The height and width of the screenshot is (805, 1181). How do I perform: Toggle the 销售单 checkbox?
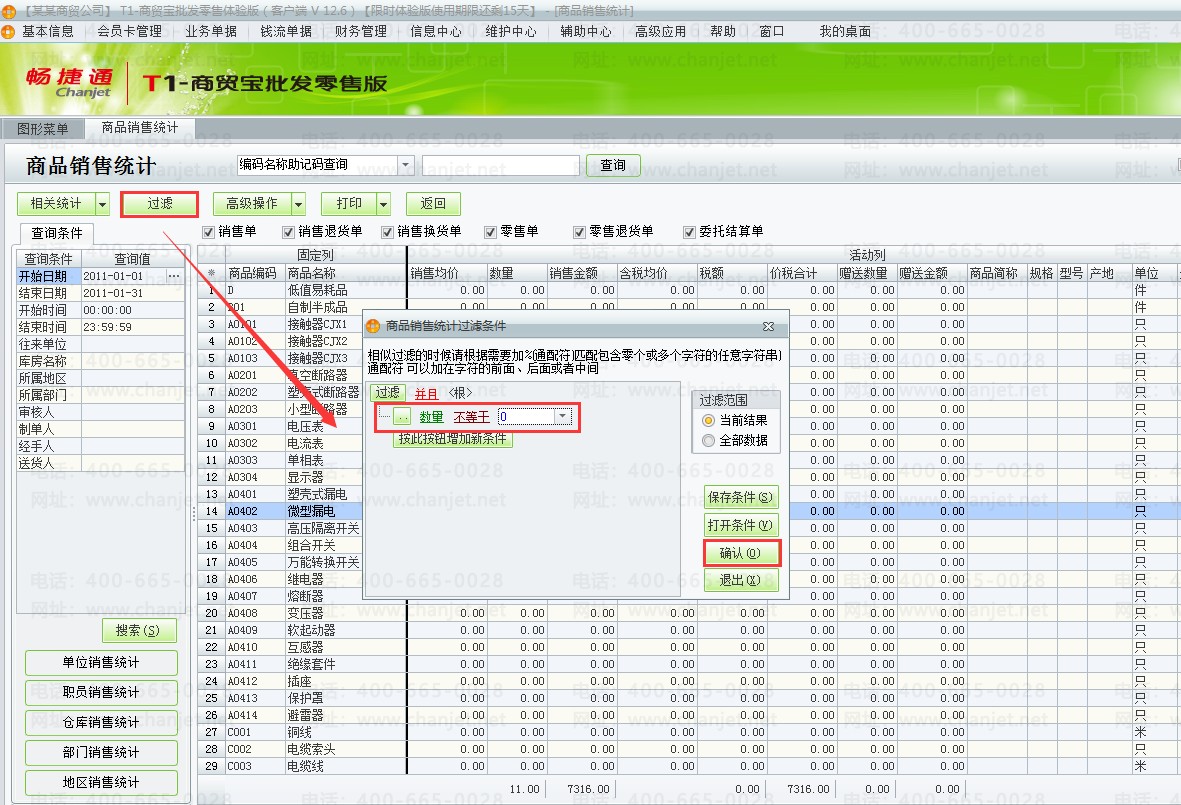[209, 232]
